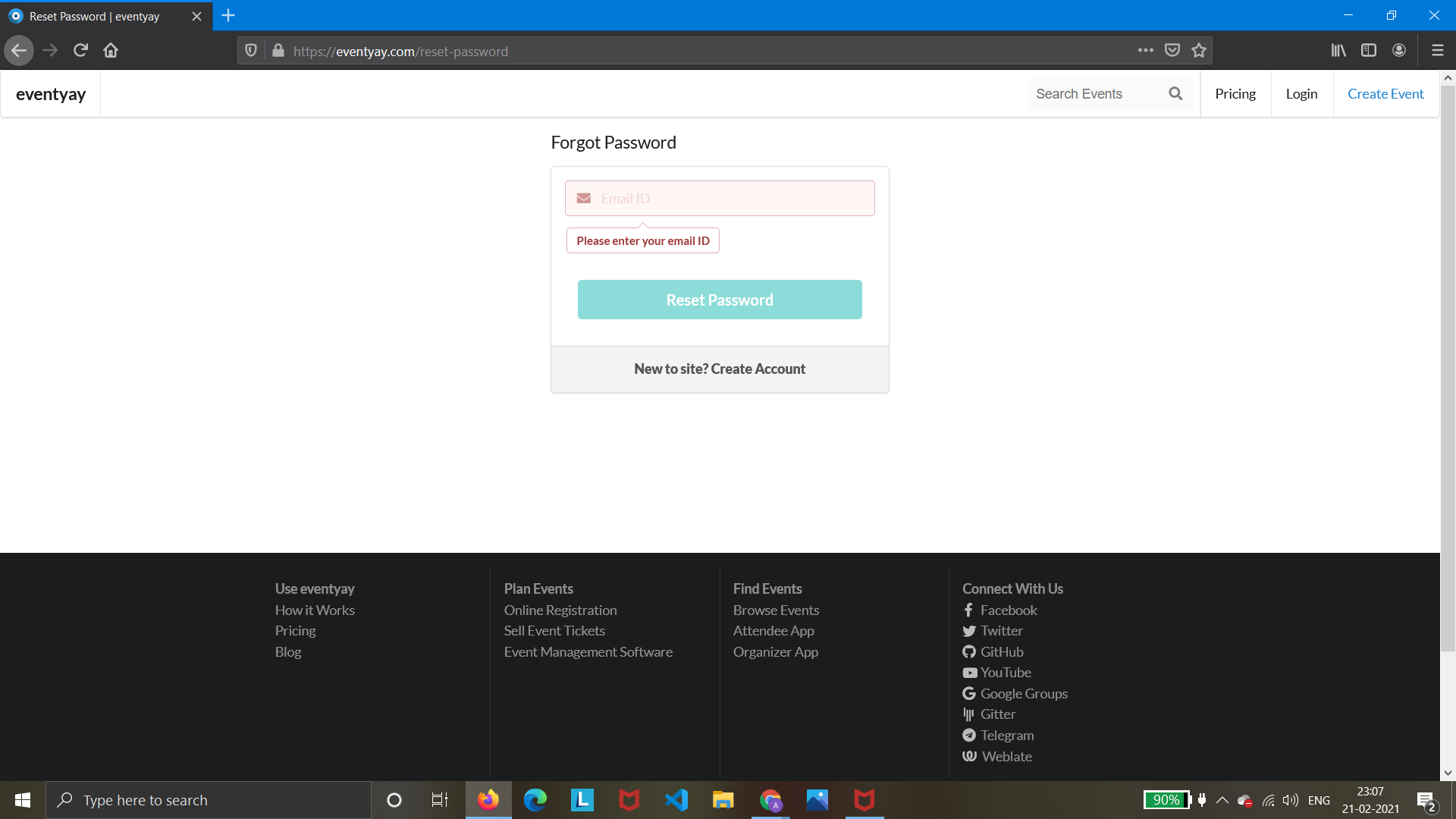
Task: Open Visual Studio Code from taskbar
Action: point(676,800)
